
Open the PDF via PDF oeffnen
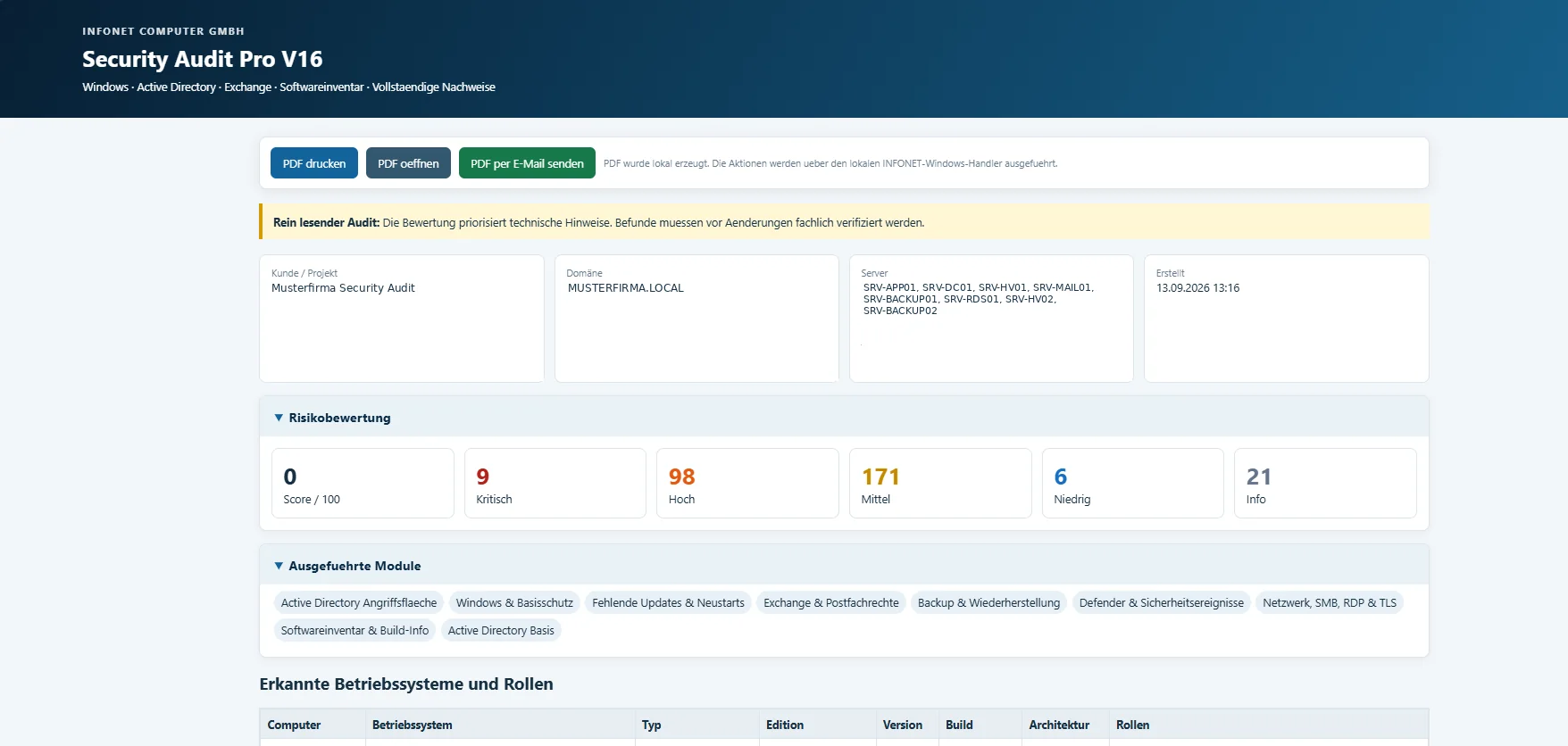coord(408,163)
